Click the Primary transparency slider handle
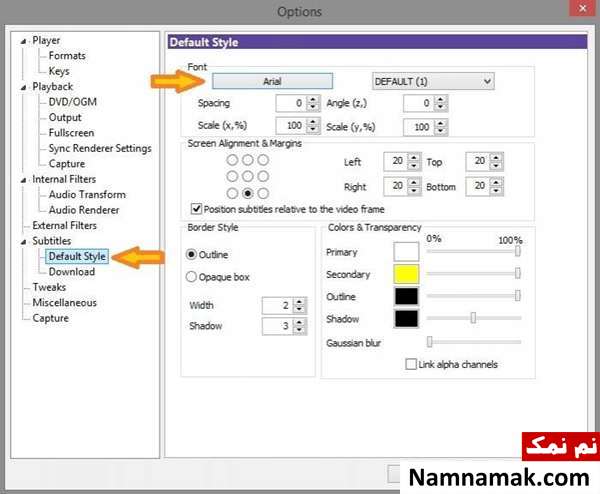The width and height of the screenshot is (600, 494). [x=517, y=251]
